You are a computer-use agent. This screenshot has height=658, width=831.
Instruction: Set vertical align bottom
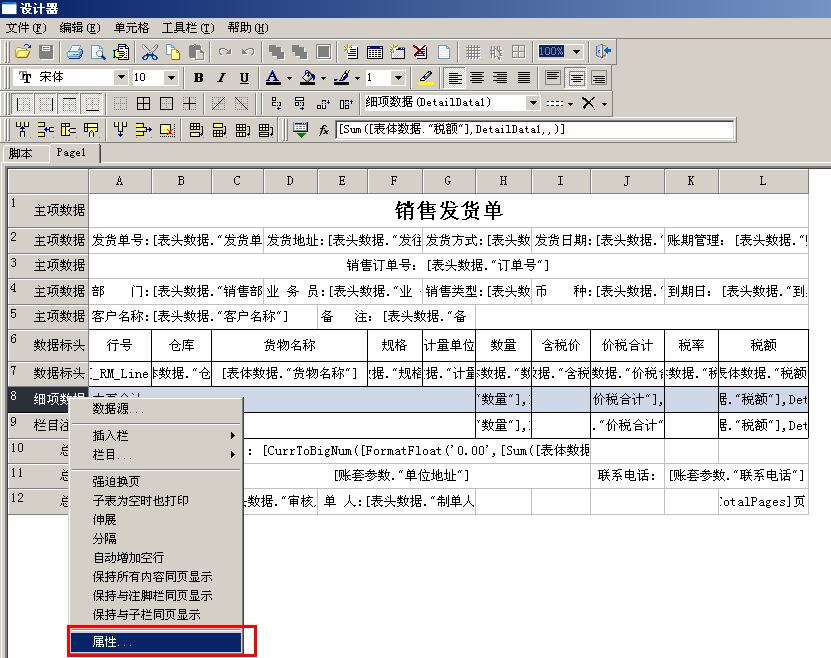click(599, 78)
